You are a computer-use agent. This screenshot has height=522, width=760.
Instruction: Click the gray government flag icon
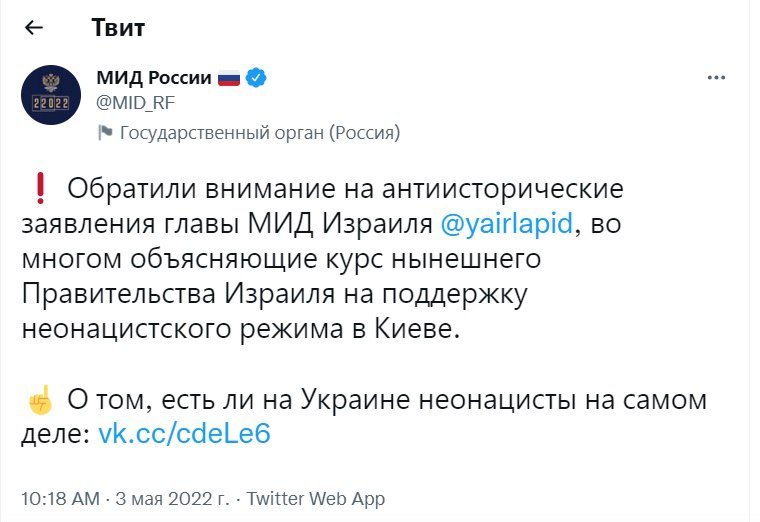click(x=104, y=132)
